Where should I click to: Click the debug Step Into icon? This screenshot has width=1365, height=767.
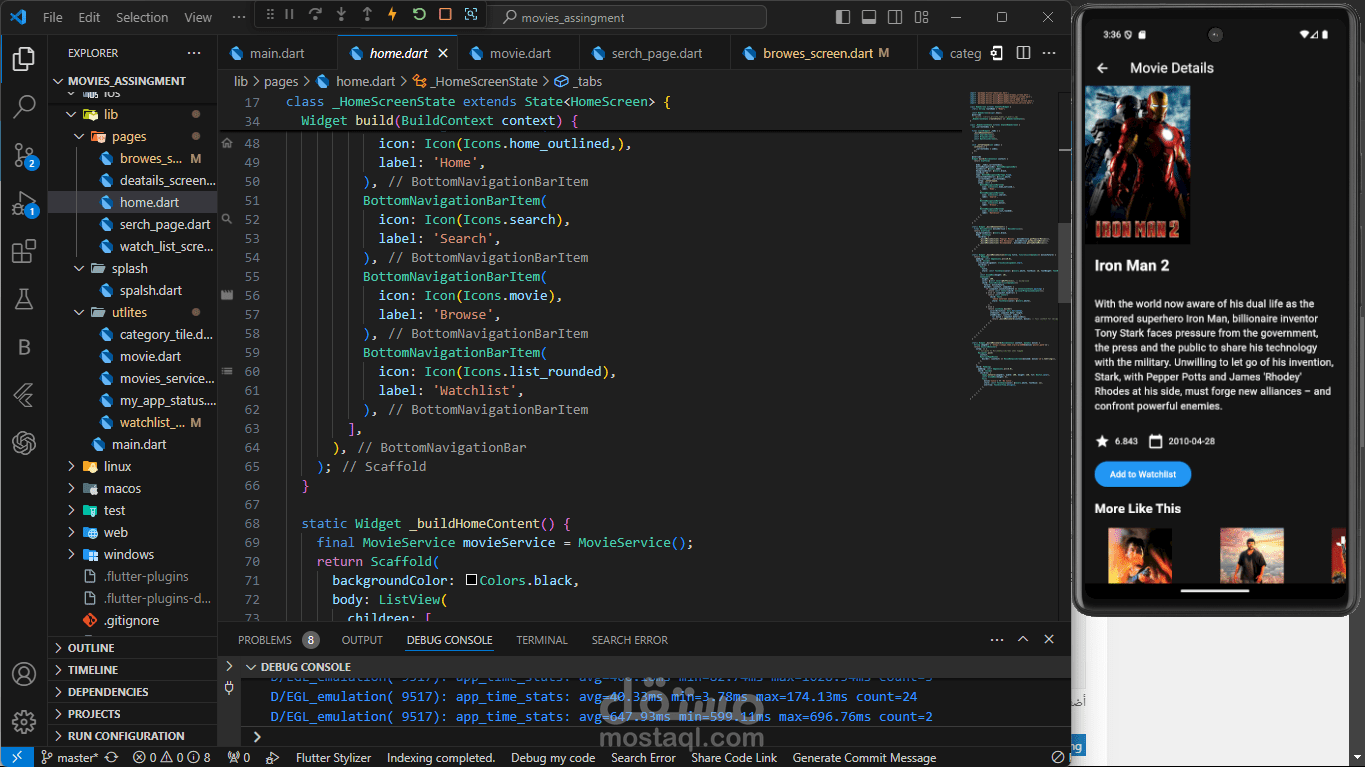coord(342,14)
